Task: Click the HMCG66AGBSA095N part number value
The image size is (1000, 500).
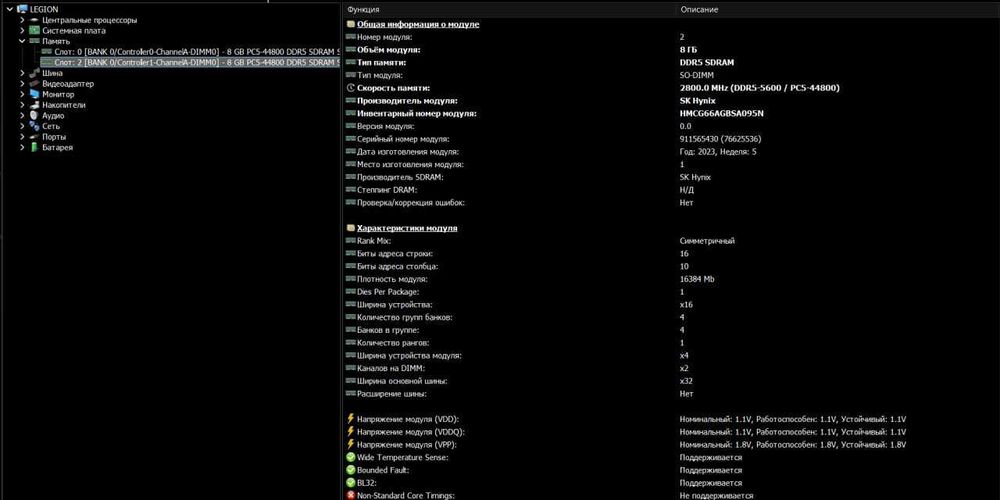Action: point(721,114)
